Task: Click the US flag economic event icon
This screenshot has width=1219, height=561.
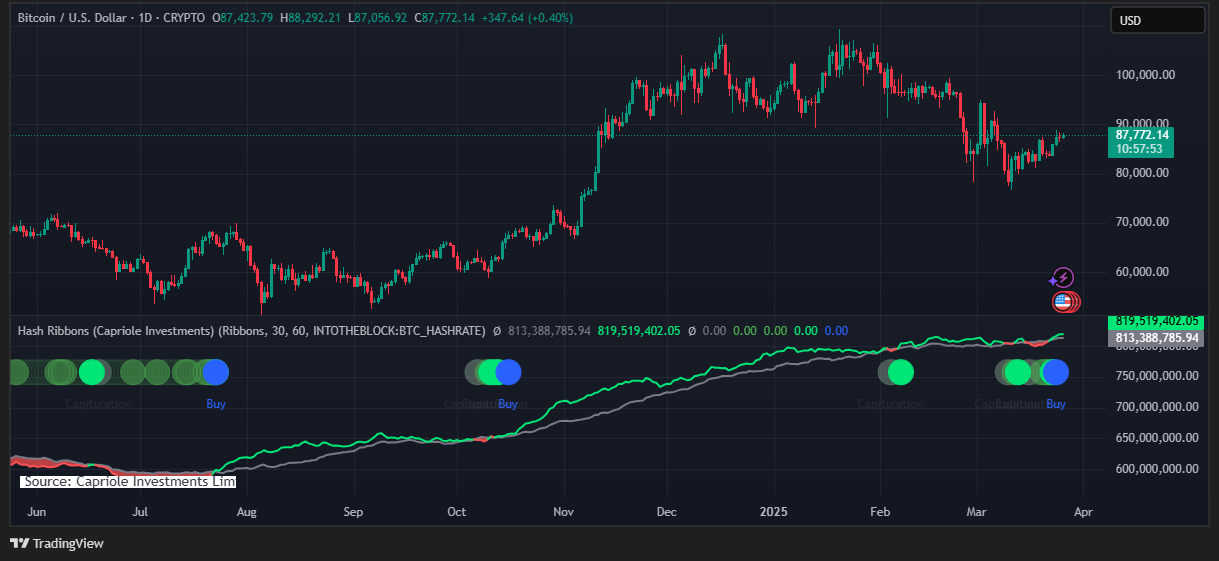Action: tap(1062, 301)
